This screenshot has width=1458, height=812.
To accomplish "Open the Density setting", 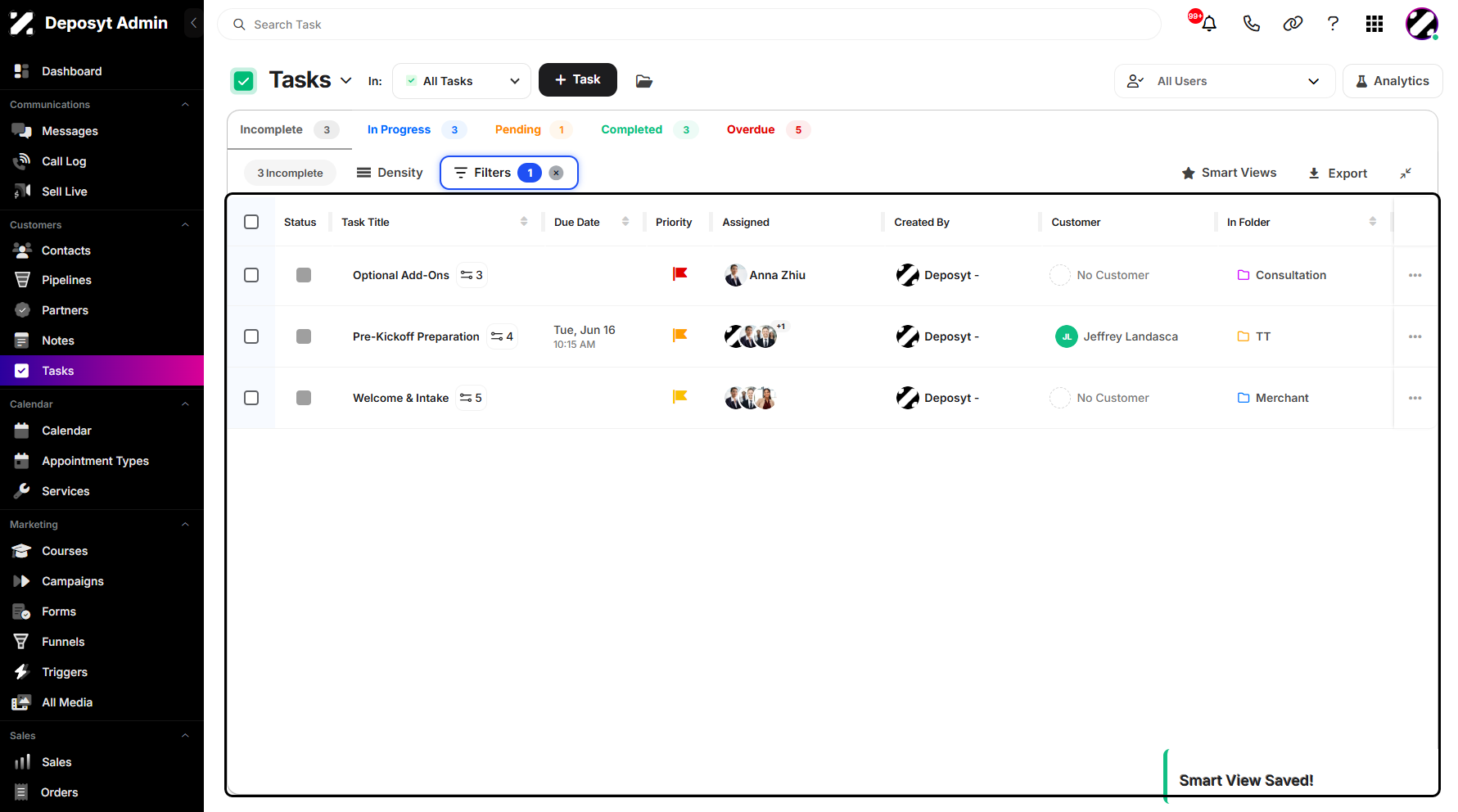I will pyautogui.click(x=390, y=173).
